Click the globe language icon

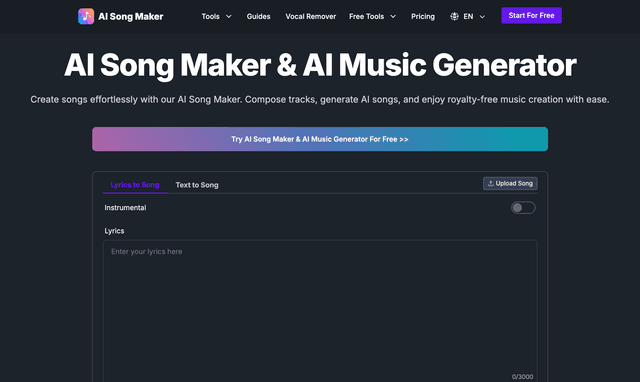pos(454,17)
